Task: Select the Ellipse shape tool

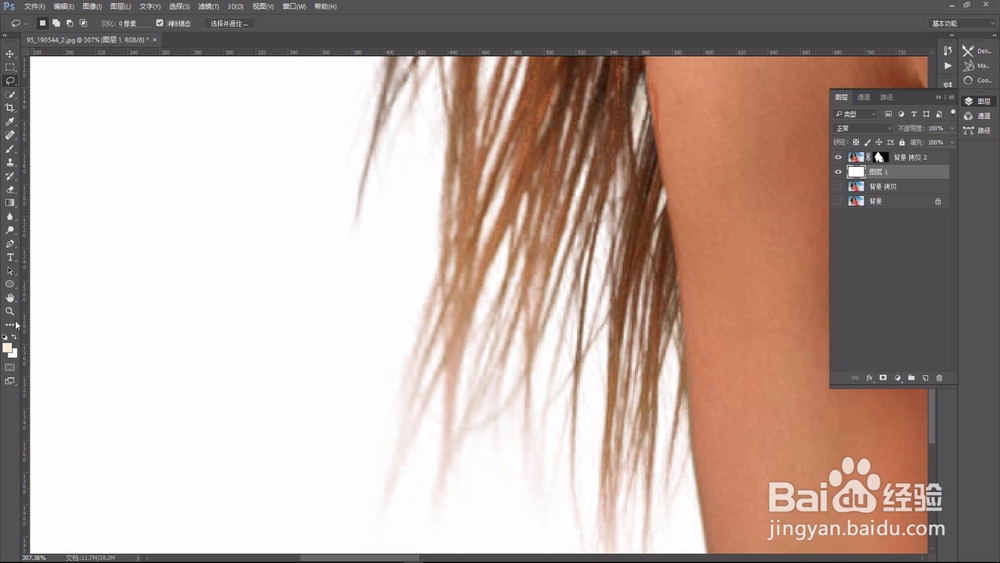Action: point(10,284)
